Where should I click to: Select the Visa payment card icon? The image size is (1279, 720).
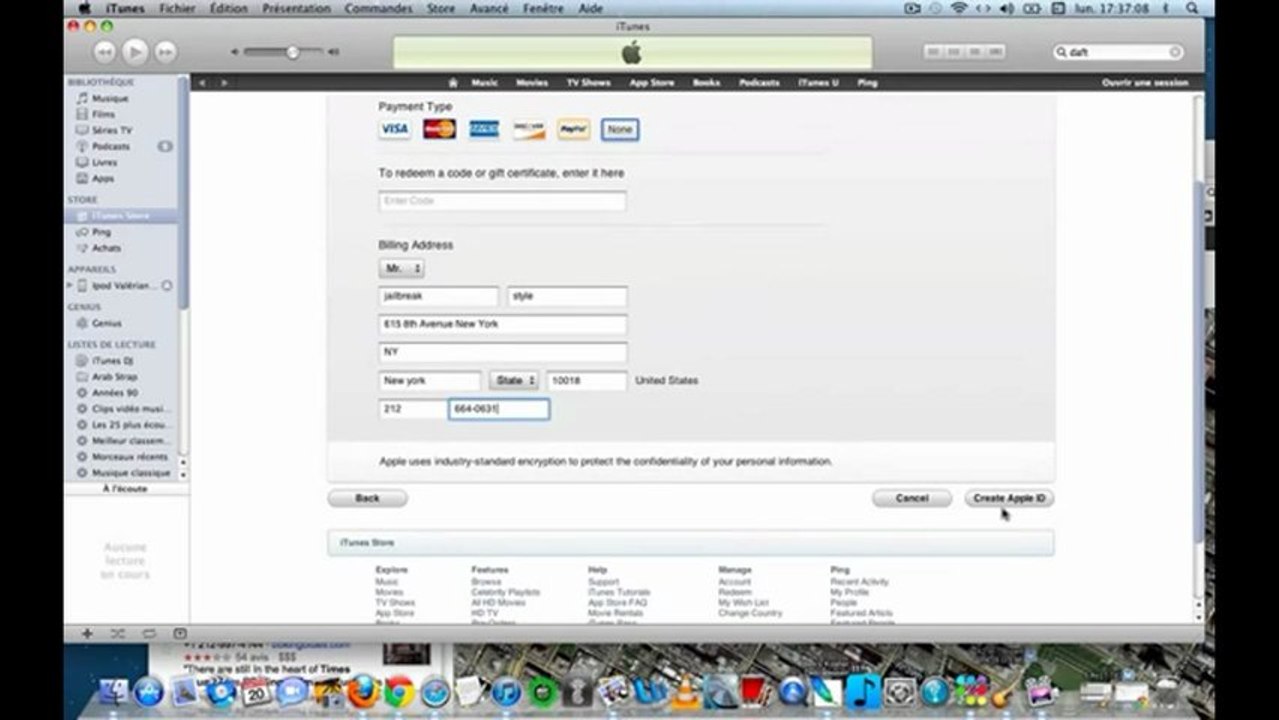pyautogui.click(x=394, y=129)
